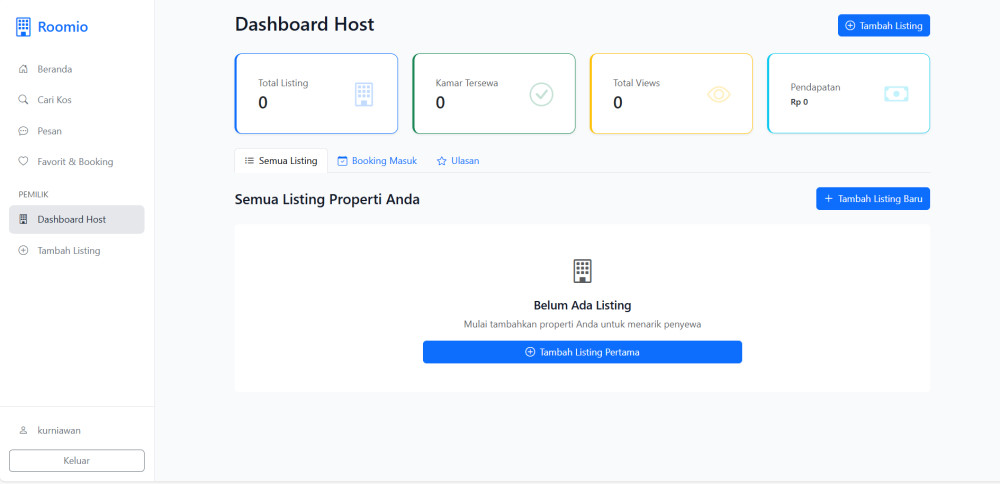
Task: Click the building icon in Total Listing card
Action: [x=364, y=94]
